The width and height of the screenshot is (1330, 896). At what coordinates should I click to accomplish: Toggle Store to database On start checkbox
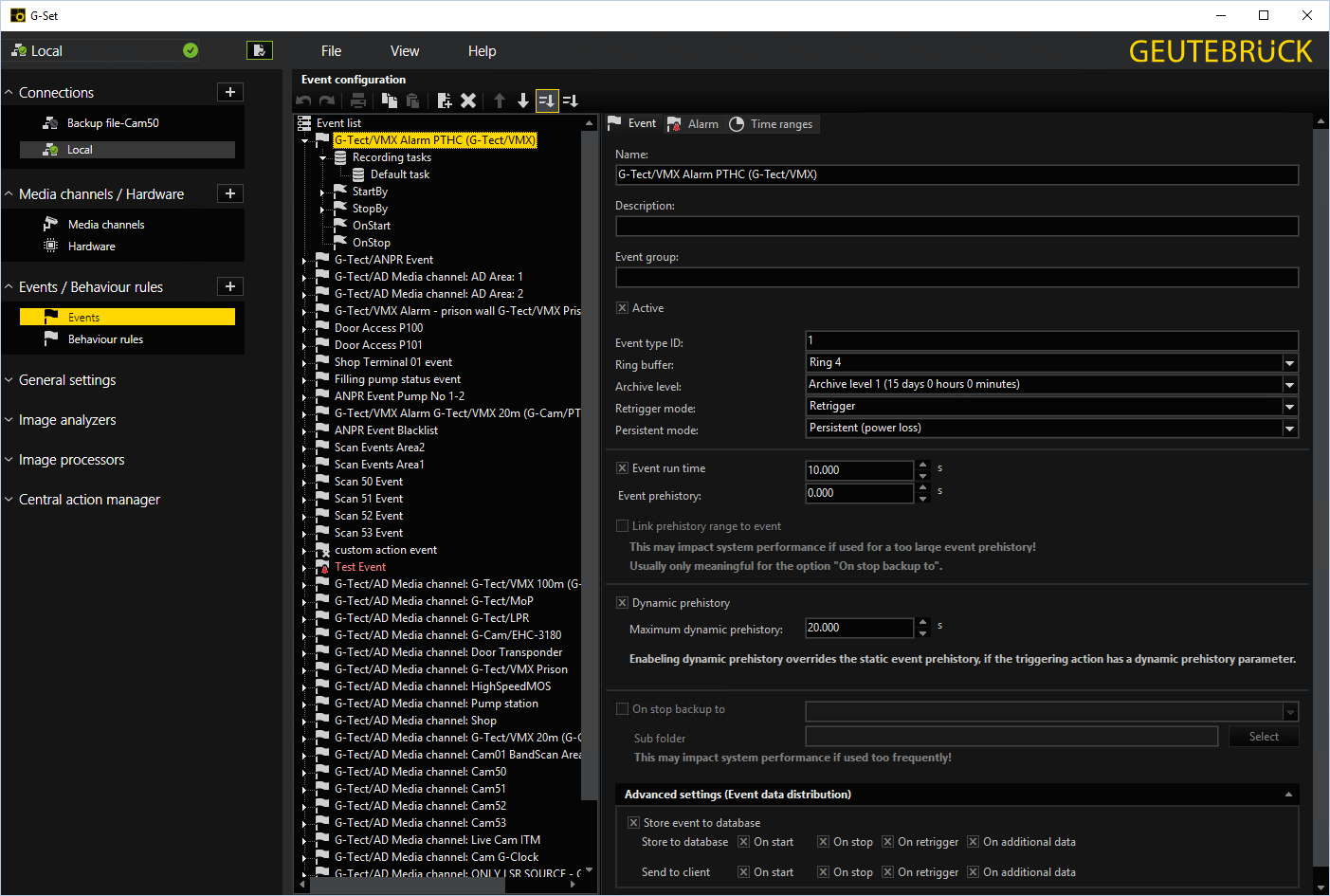[x=743, y=842]
